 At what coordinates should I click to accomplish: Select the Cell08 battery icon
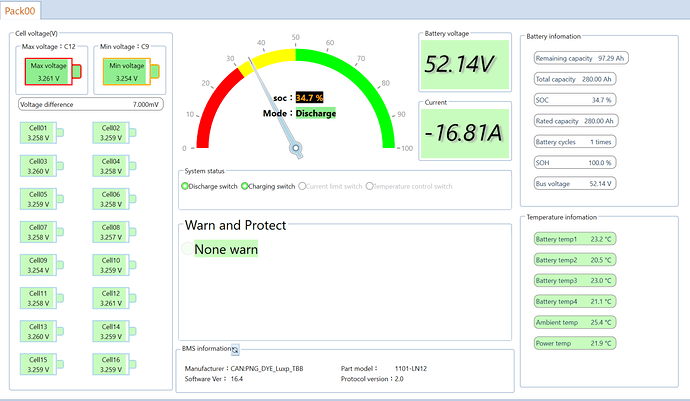click(x=114, y=232)
